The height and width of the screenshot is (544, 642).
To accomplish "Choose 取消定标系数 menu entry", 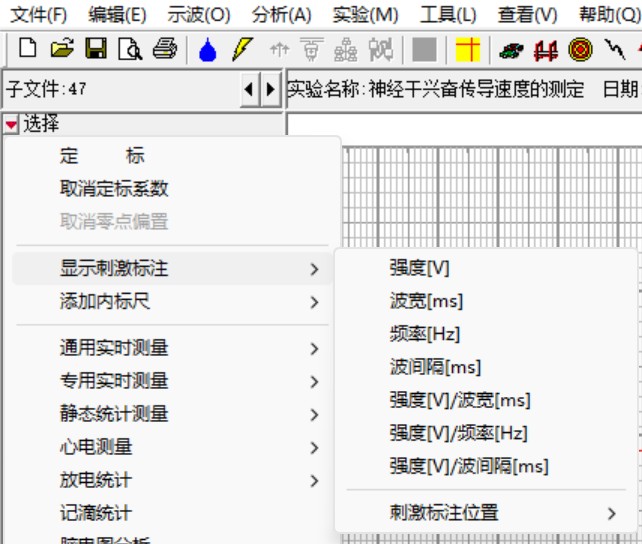I will 172,189.
